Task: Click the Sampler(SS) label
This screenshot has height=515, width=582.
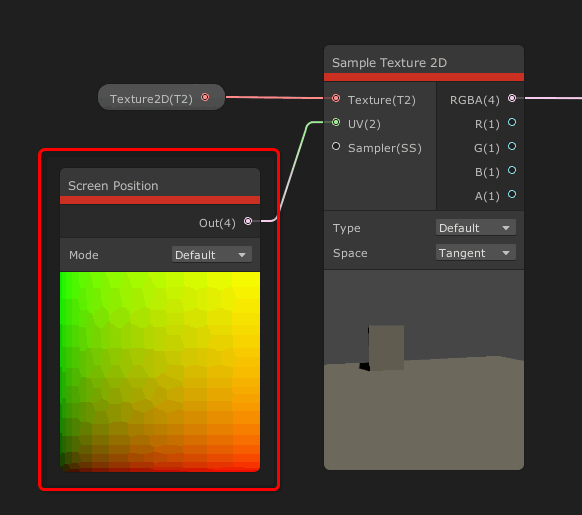Action: 385,148
